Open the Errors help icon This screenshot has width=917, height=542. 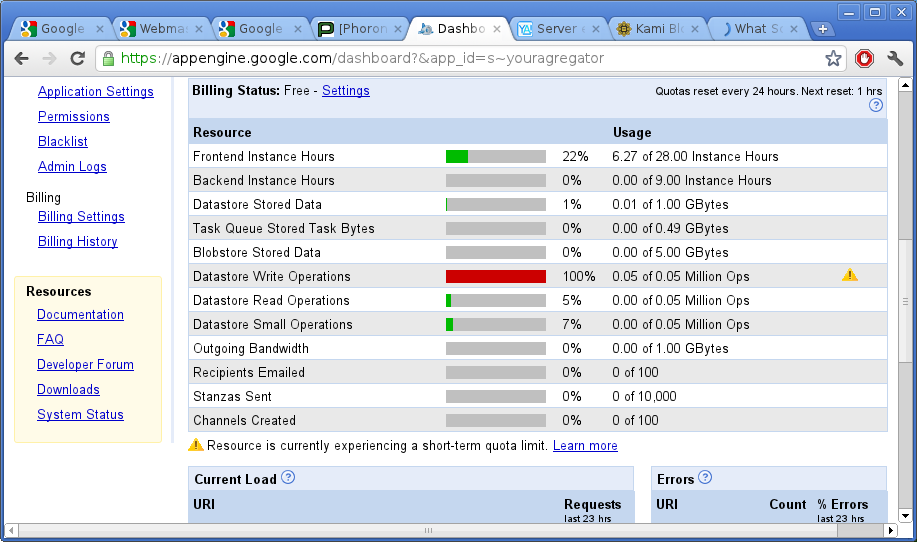(x=705, y=477)
